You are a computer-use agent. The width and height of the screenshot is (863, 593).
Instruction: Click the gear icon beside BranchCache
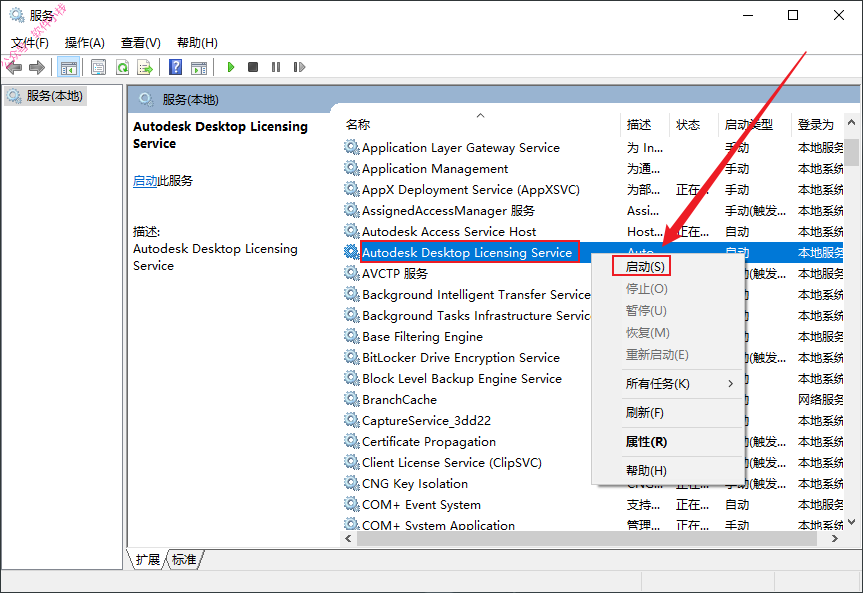click(351, 399)
